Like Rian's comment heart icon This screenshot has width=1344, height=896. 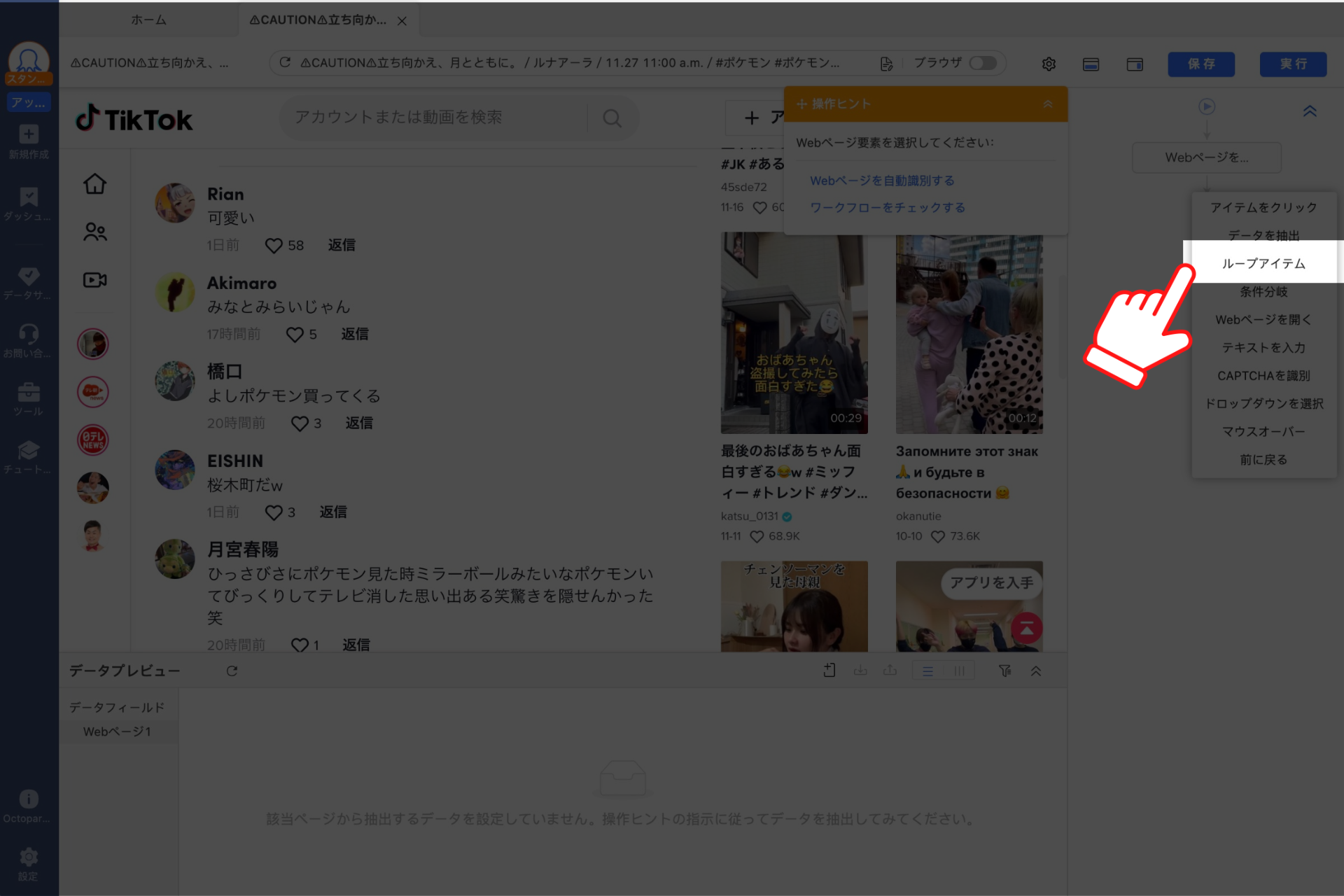(274, 246)
